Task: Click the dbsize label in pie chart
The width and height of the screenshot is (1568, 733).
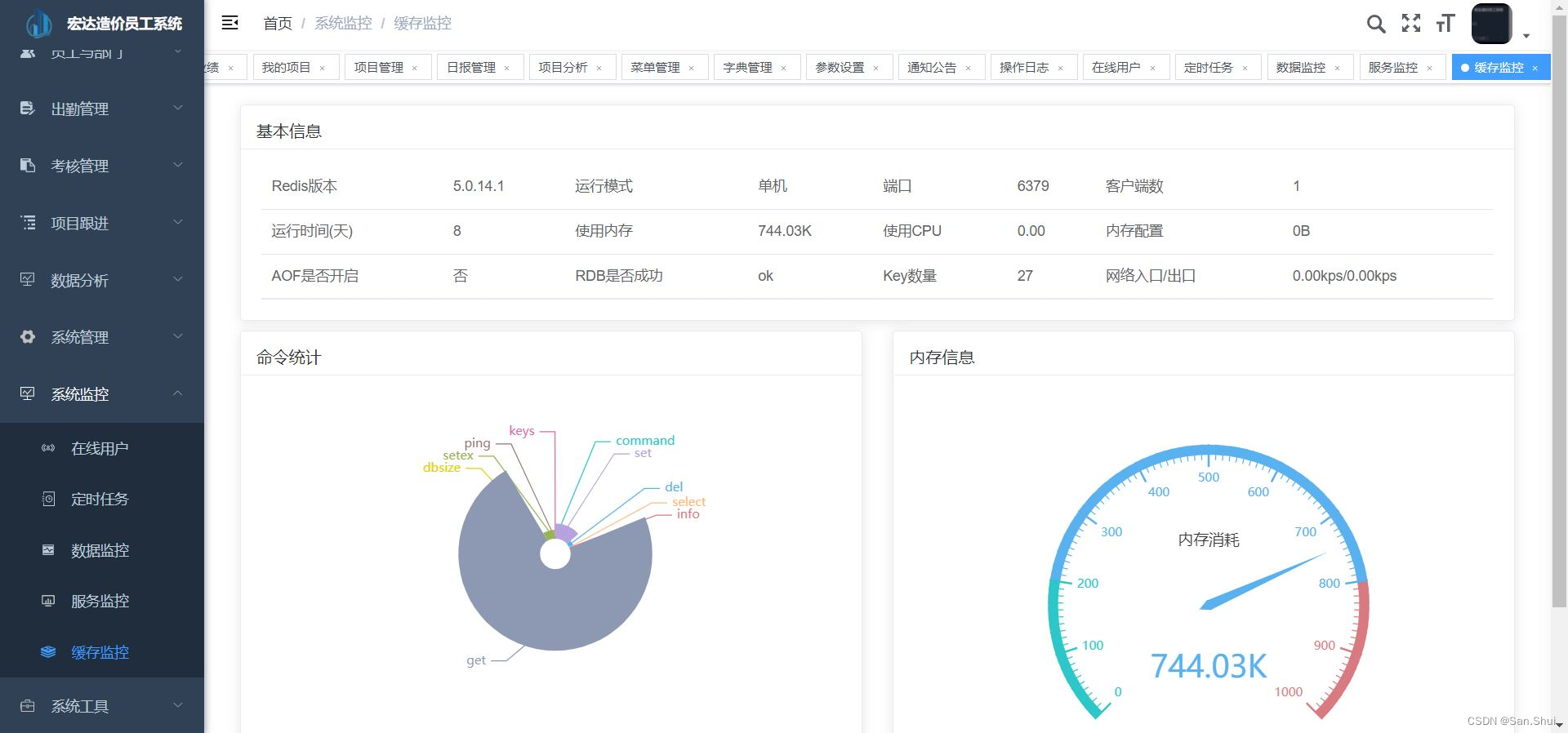Action: point(442,468)
